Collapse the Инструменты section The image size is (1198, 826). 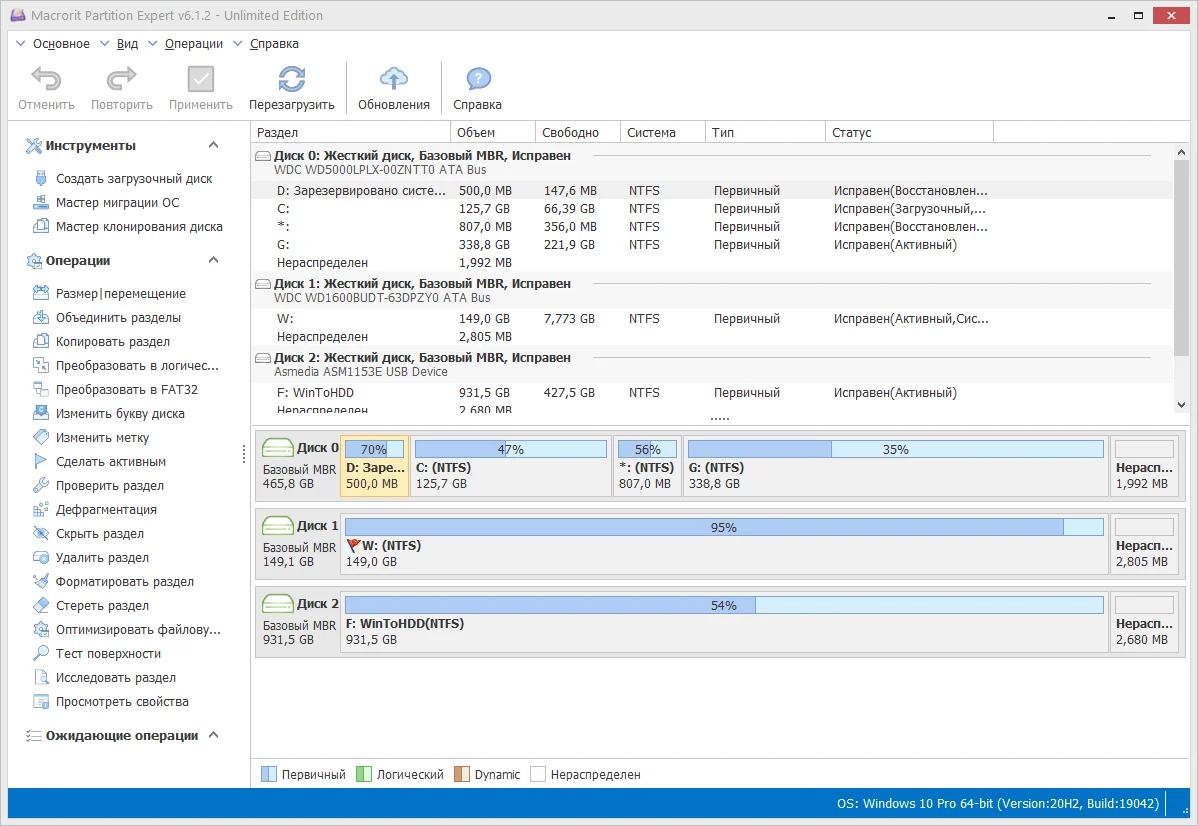click(x=213, y=145)
